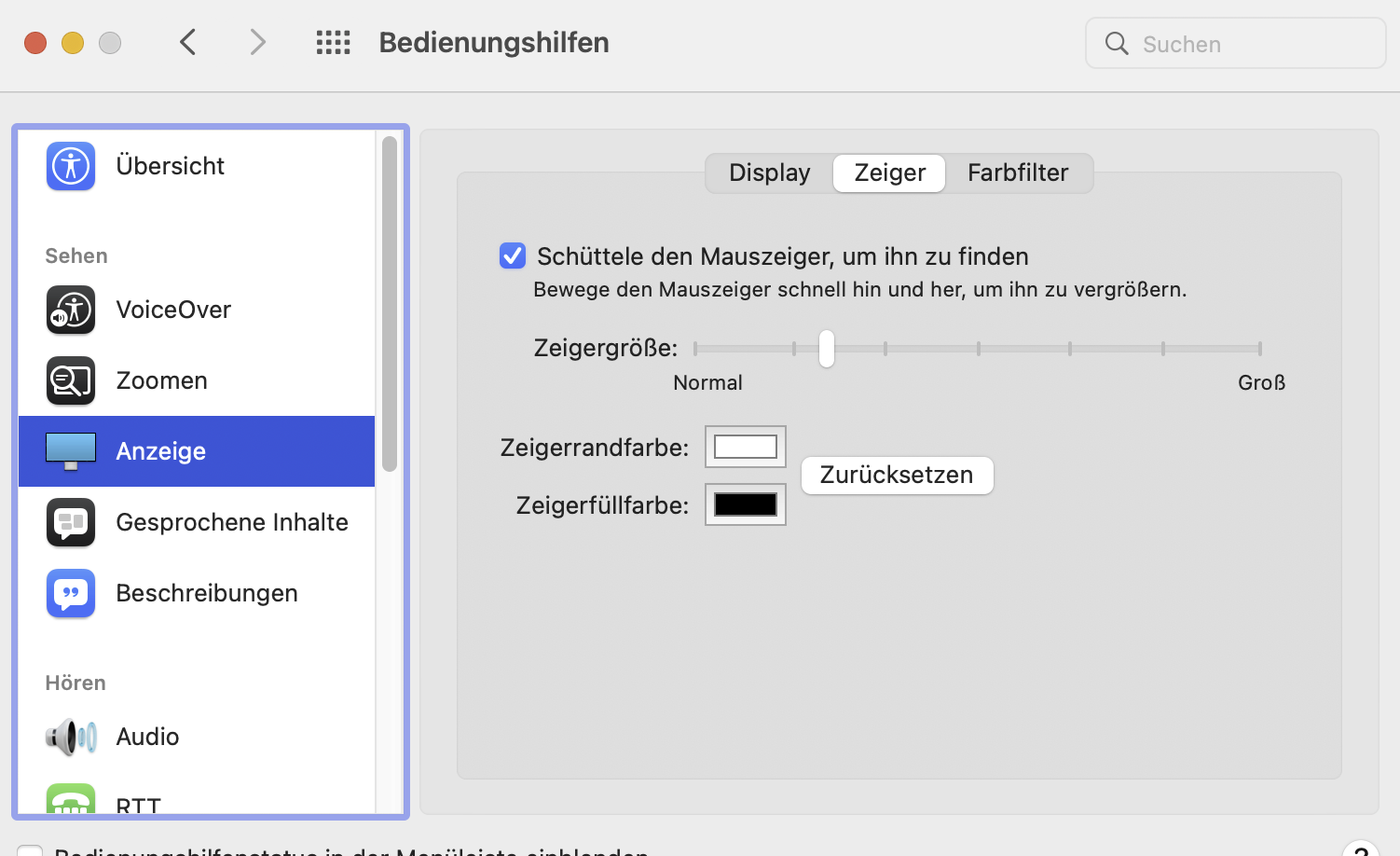Switch to the Display tab
This screenshot has width=1400, height=856.
(x=769, y=173)
